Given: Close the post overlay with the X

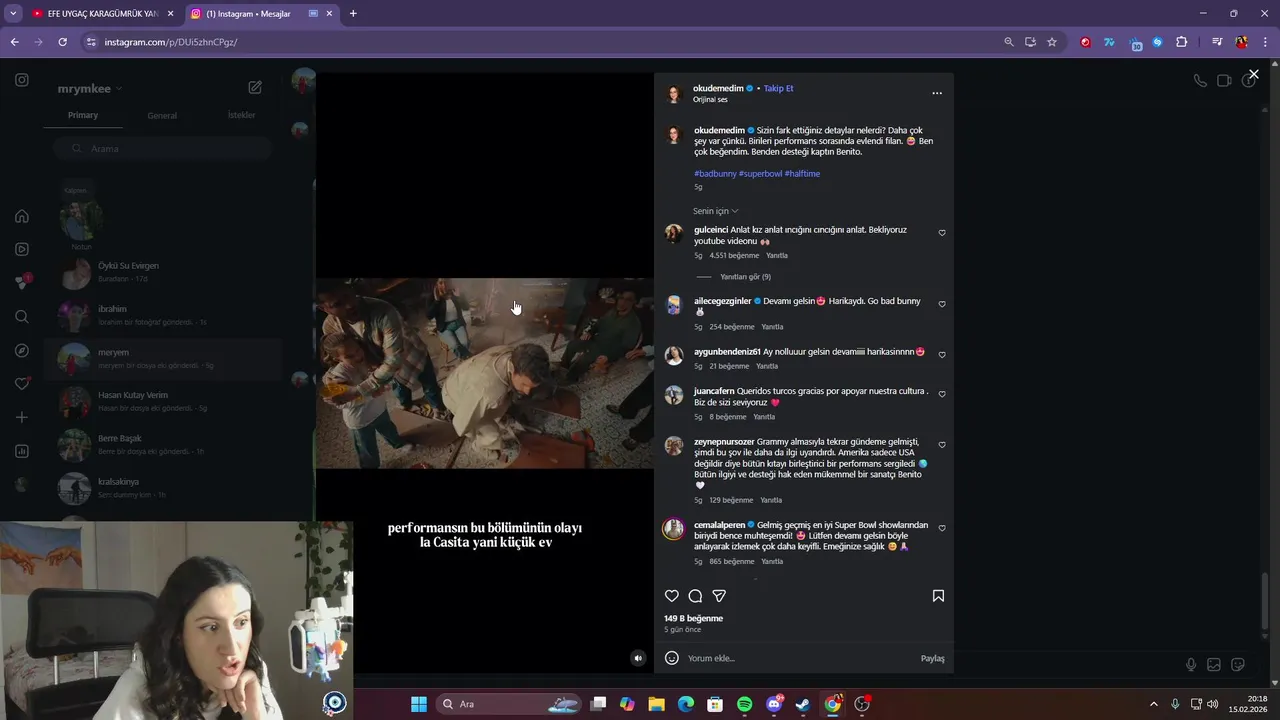Looking at the screenshot, I should click(1253, 74).
